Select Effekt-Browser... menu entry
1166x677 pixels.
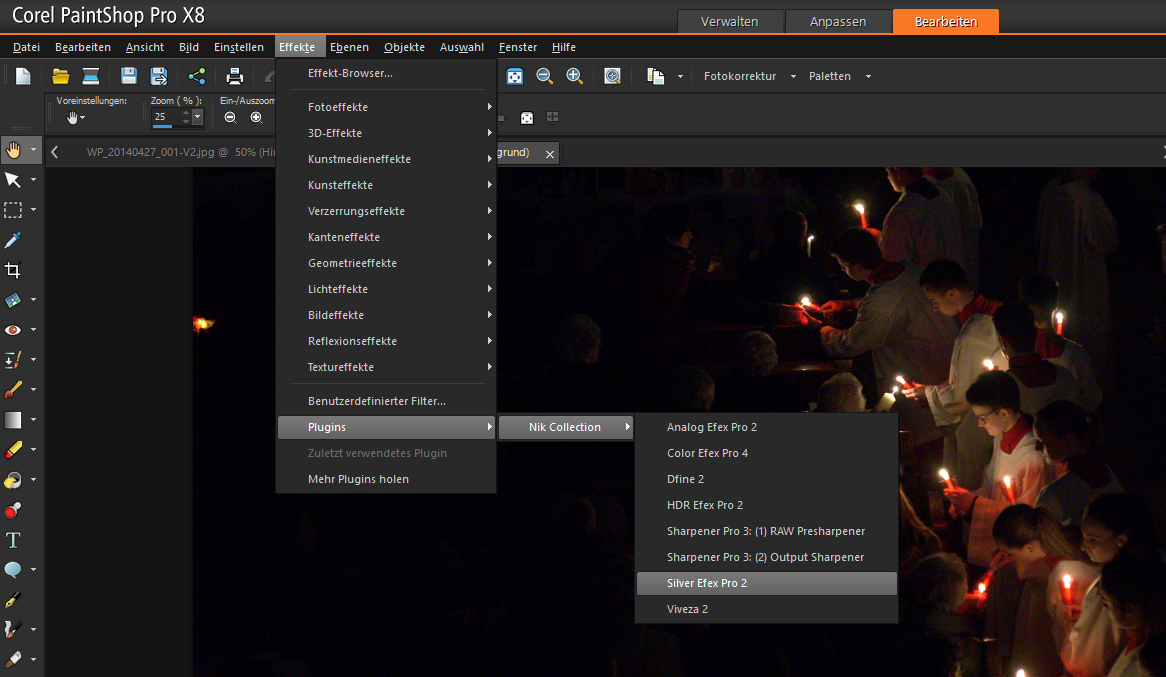pos(387,73)
